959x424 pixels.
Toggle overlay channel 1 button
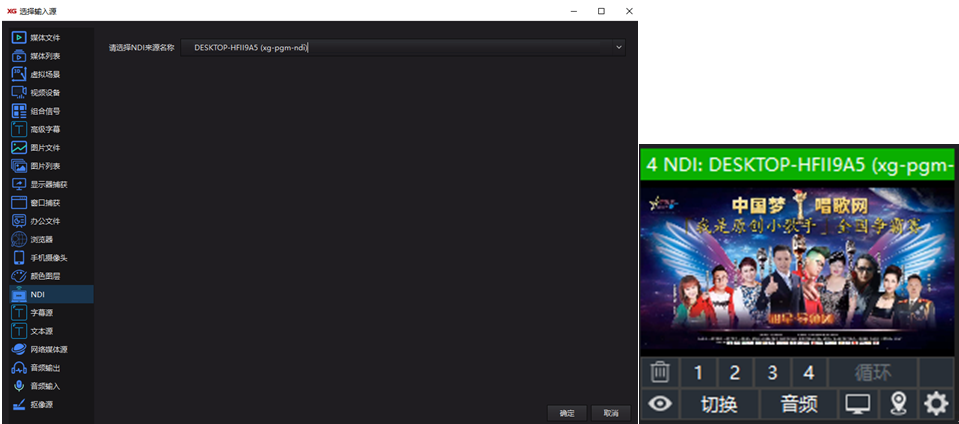point(698,373)
